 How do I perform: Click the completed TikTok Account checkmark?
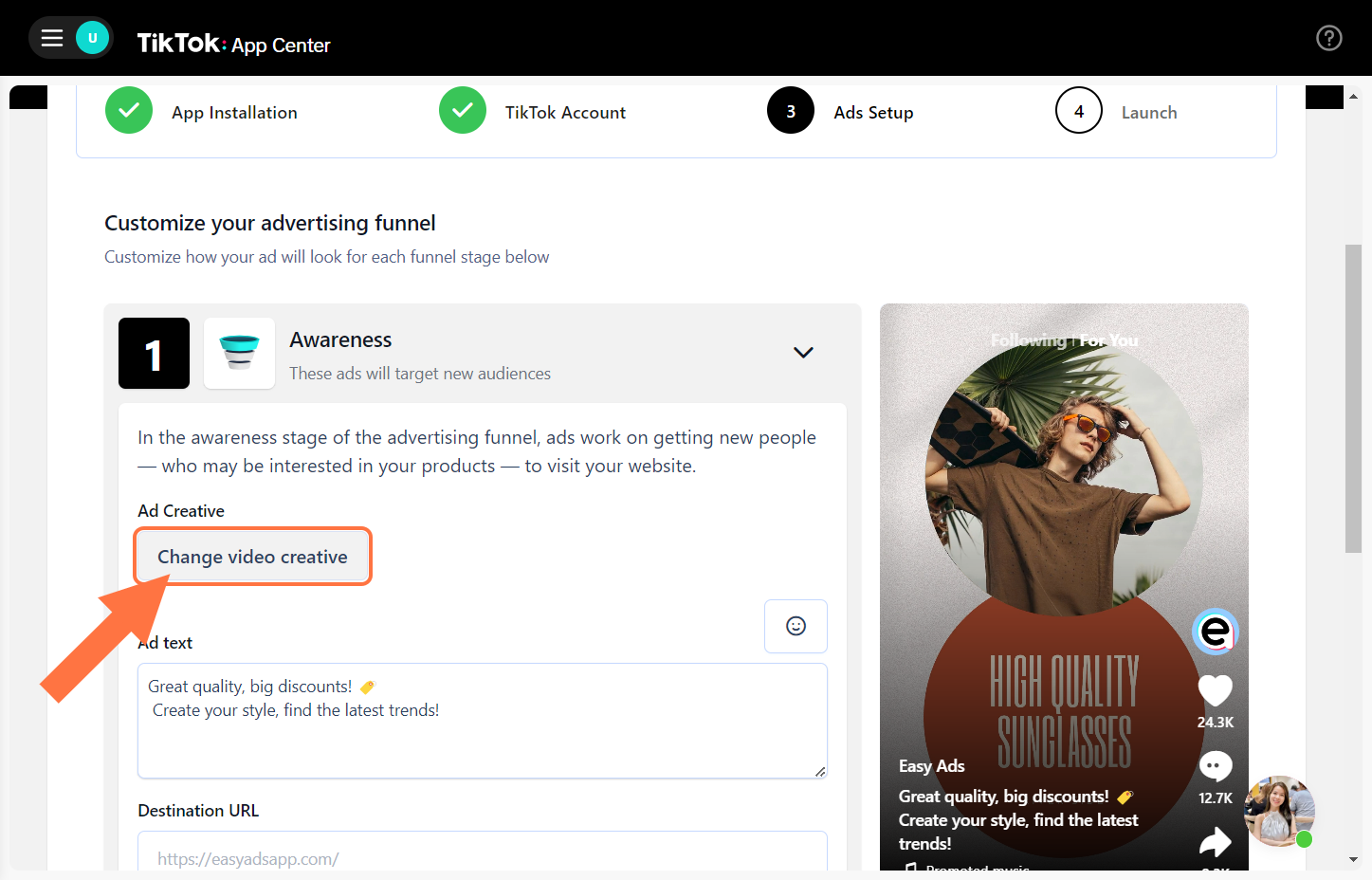462,110
